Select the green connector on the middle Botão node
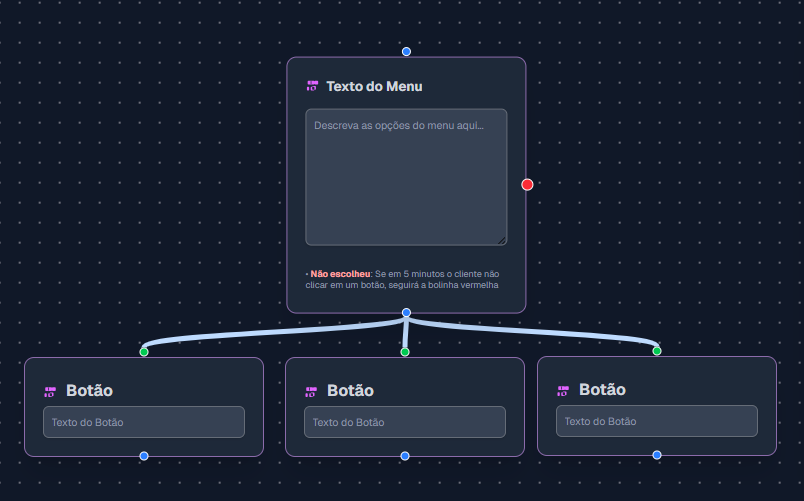The height and width of the screenshot is (501, 804). click(405, 352)
